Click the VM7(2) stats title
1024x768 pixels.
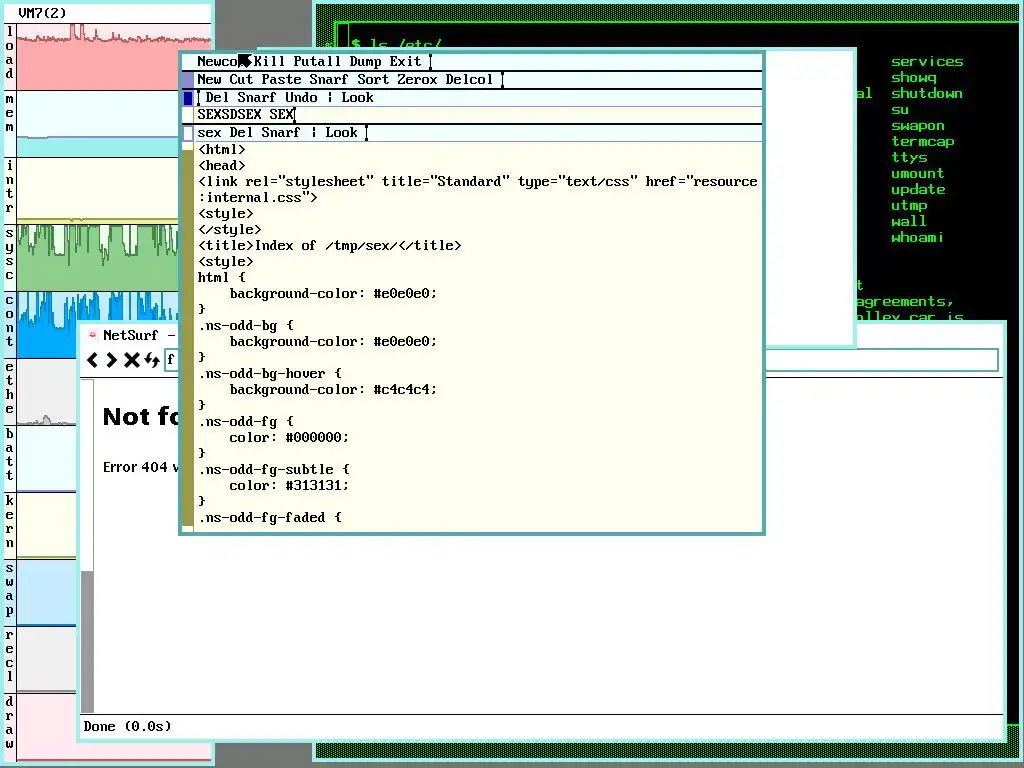[42, 13]
